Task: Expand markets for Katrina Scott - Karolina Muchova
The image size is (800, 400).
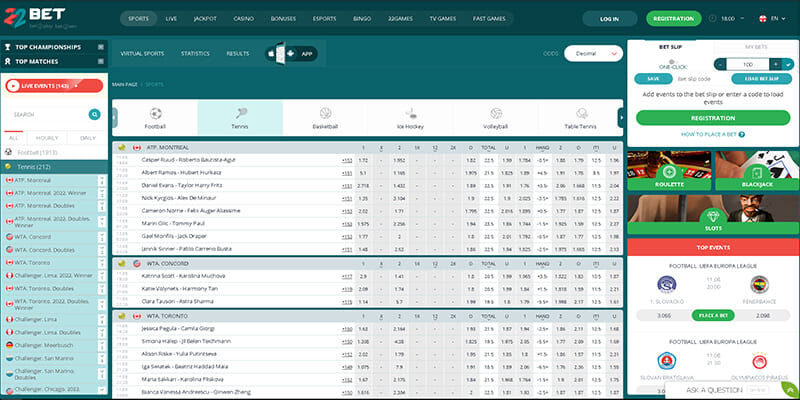Action: pos(347,276)
